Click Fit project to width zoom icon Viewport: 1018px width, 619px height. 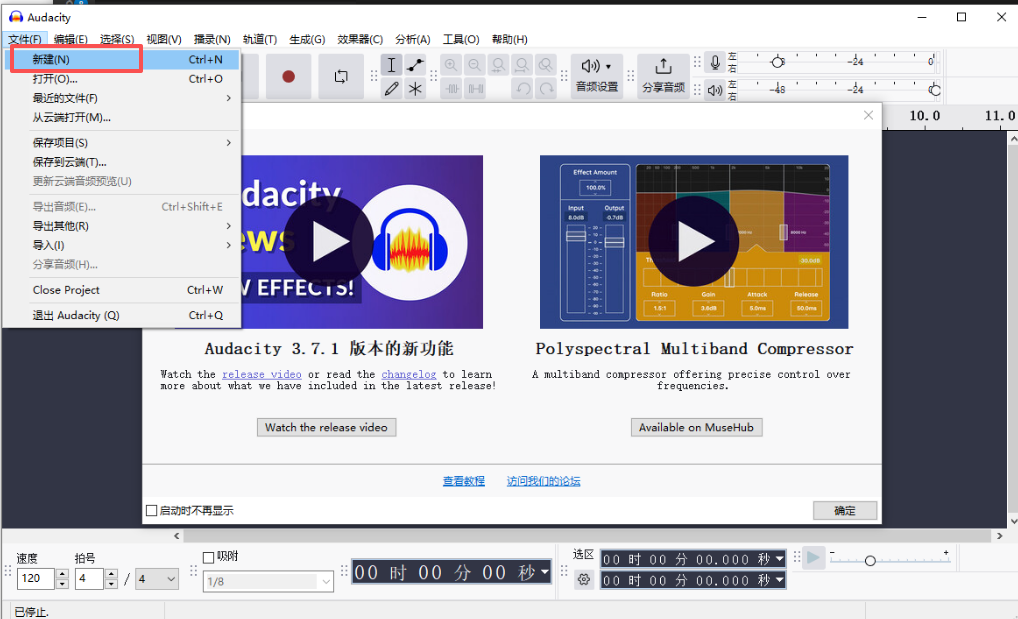(522, 65)
